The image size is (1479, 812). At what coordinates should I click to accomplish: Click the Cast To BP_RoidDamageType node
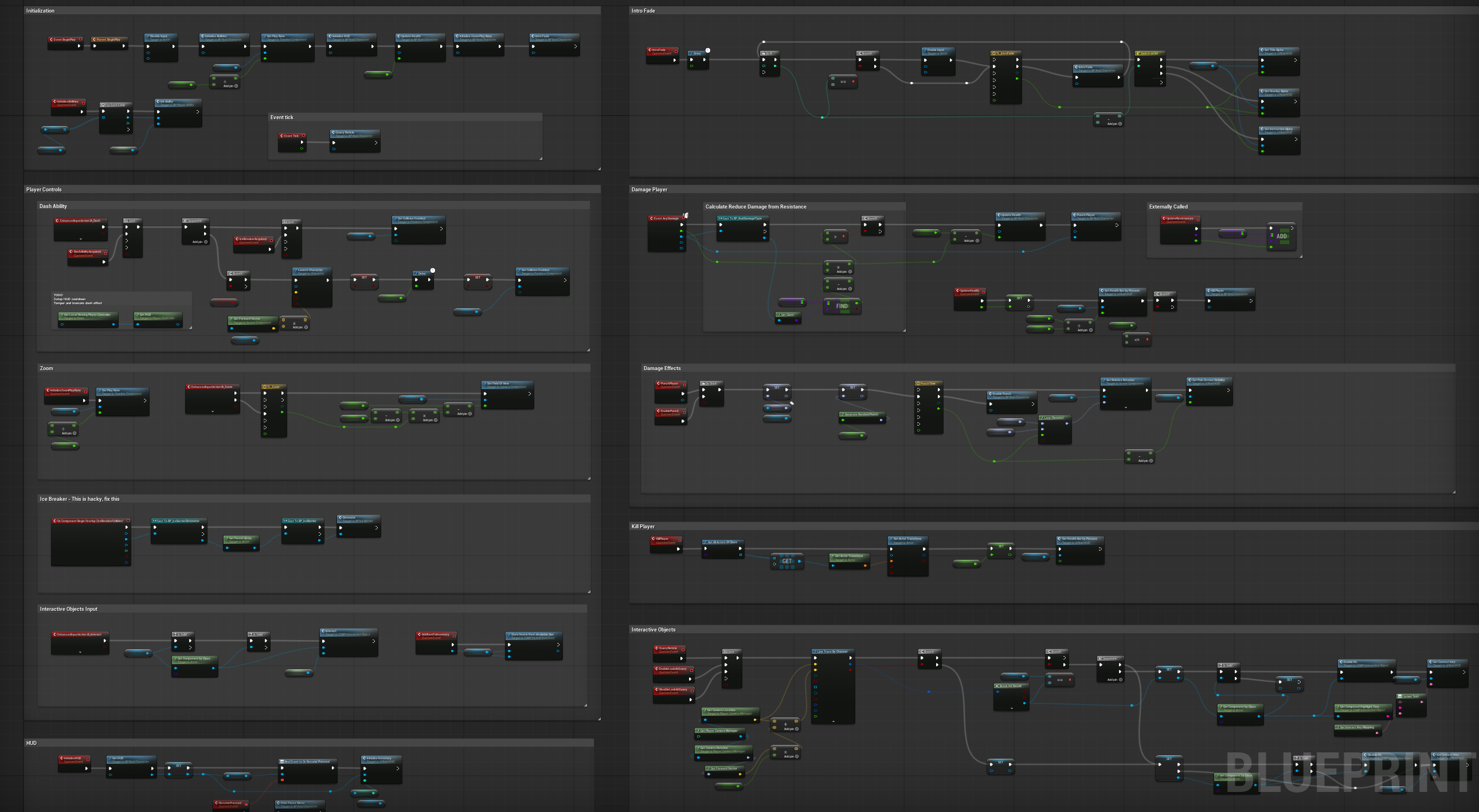(742, 219)
